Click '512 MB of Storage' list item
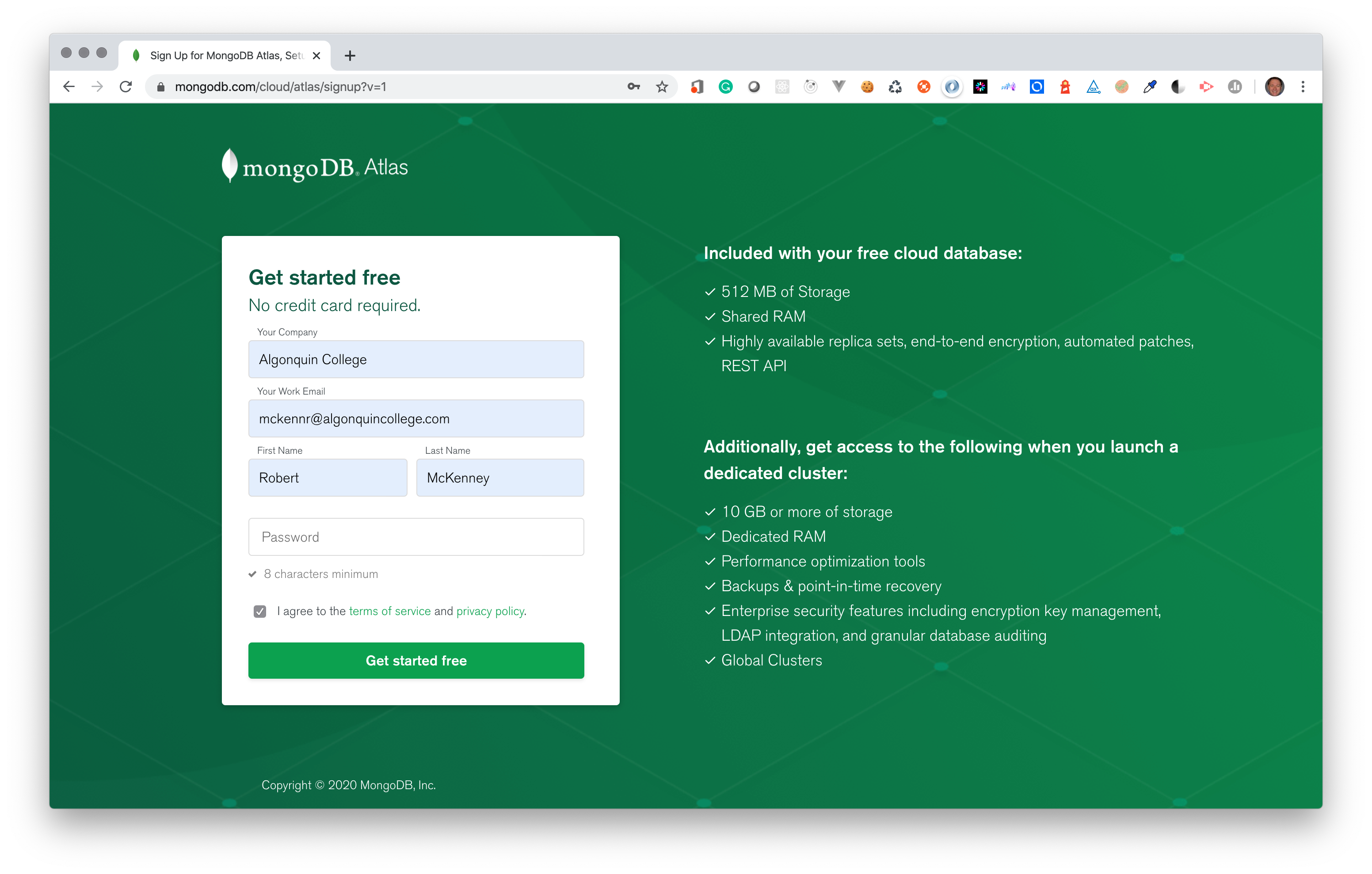The height and width of the screenshot is (874, 1372). tap(785, 292)
